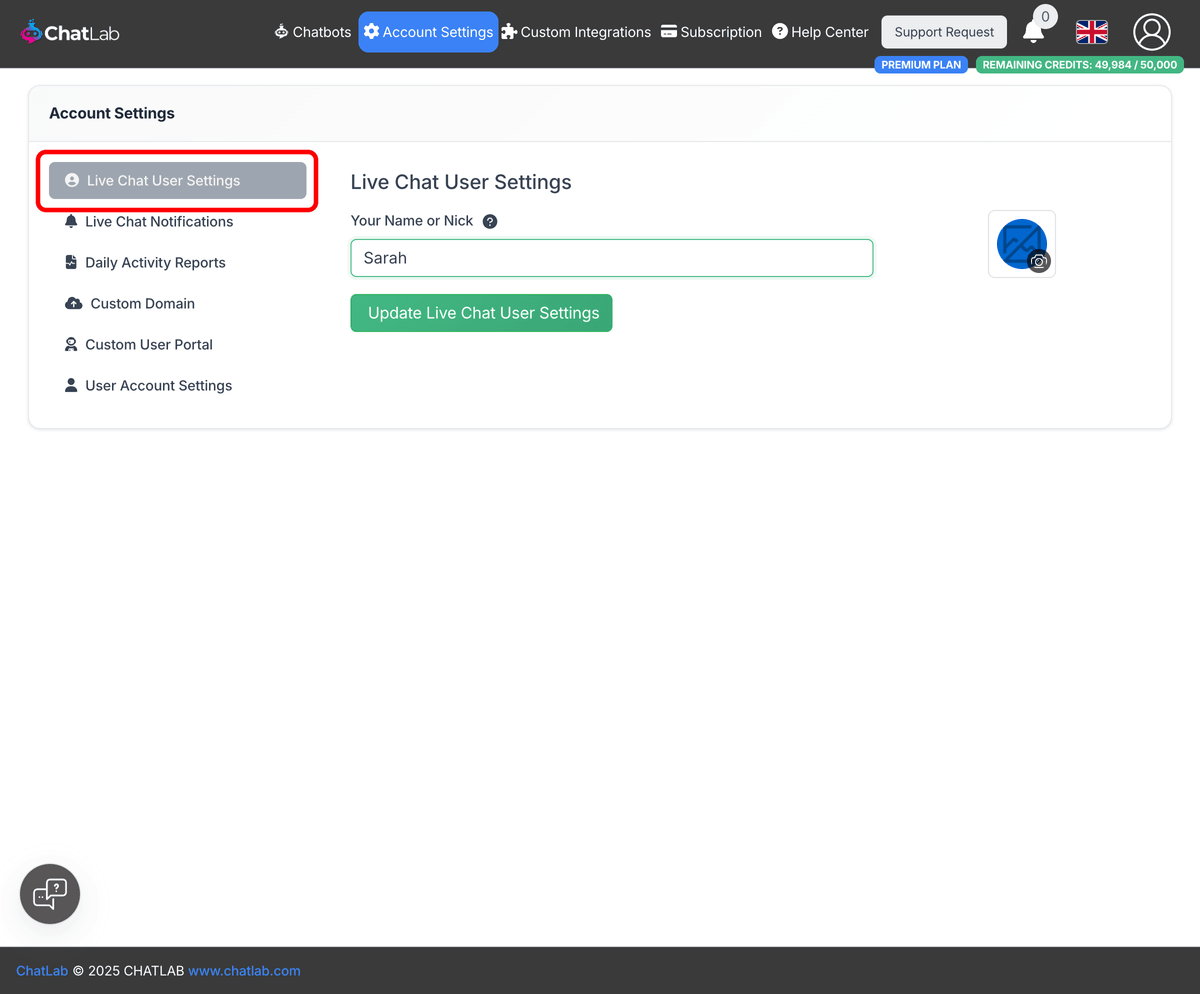Open the Help Center
This screenshot has width=1200, height=994.
point(820,31)
